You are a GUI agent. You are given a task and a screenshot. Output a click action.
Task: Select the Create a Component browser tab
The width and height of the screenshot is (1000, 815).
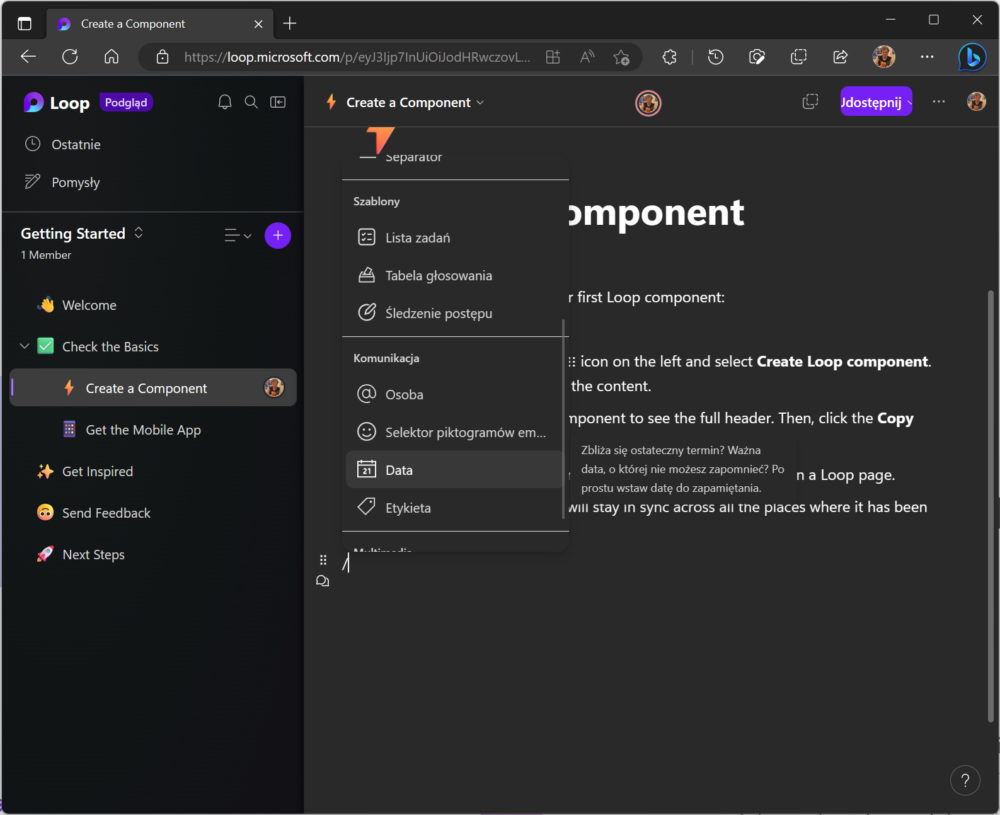tap(159, 24)
